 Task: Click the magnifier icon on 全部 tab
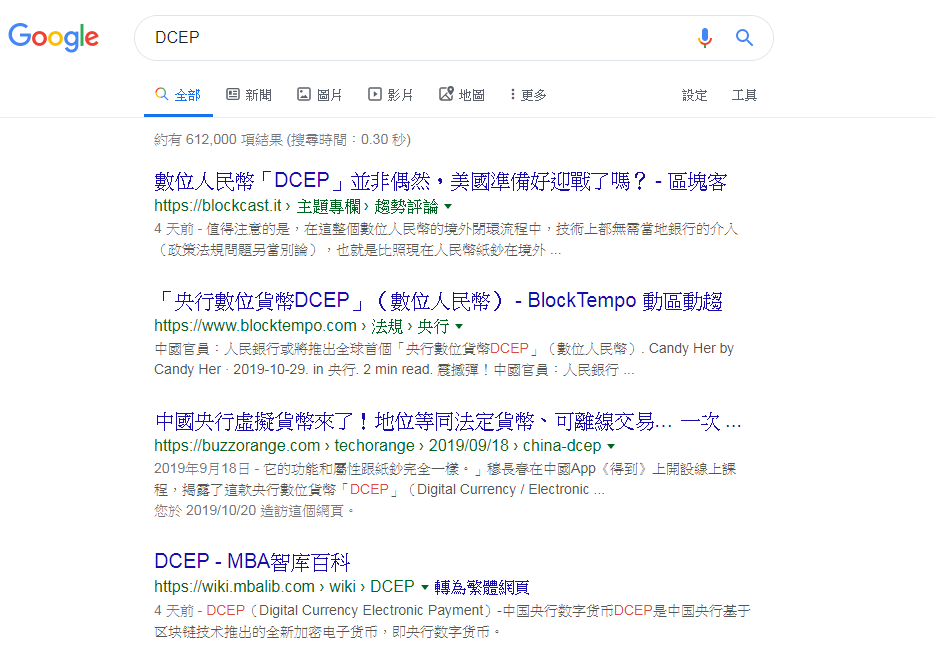[161, 94]
